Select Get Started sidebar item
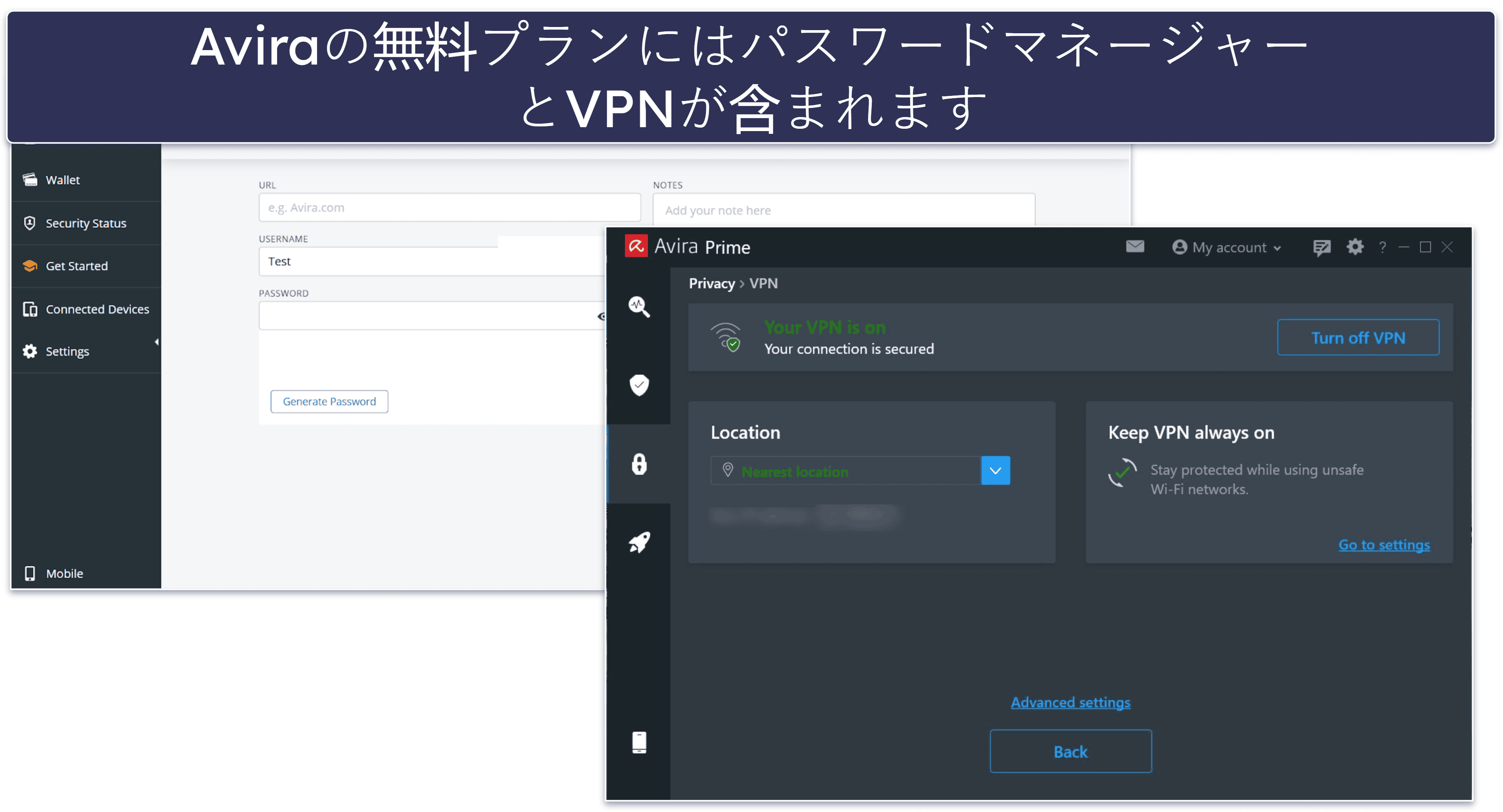The width and height of the screenshot is (1503, 812). [86, 266]
